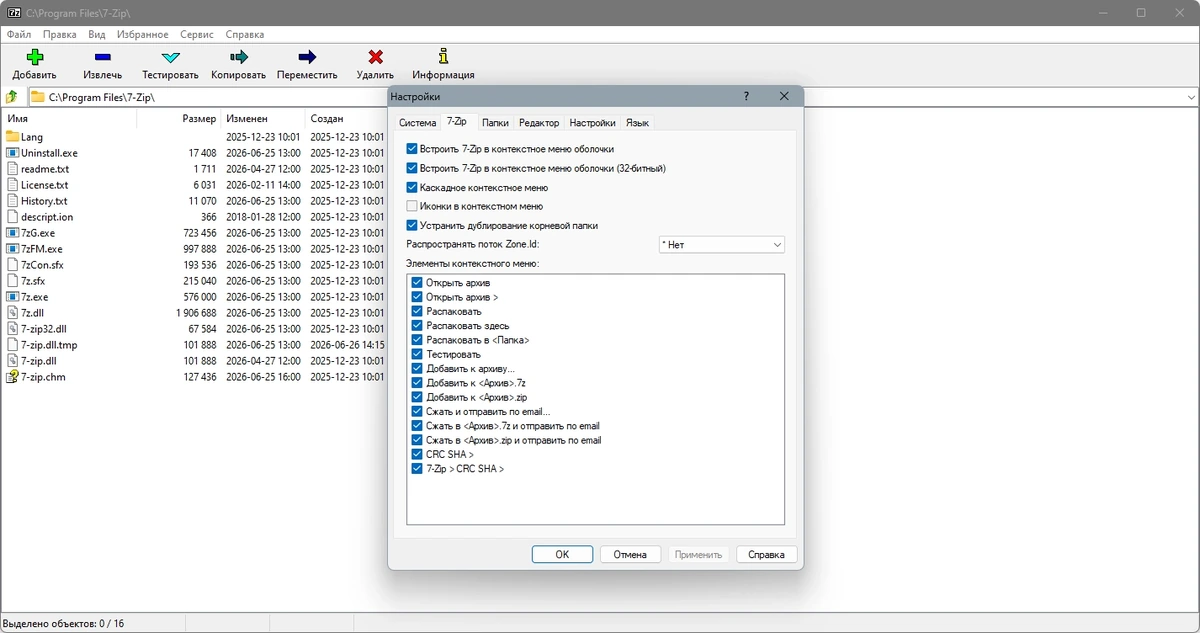Image resolution: width=1200 pixels, height=633 pixels.
Task: Click the Добавить (Add) toolbar icon
Action: [x=34, y=57]
